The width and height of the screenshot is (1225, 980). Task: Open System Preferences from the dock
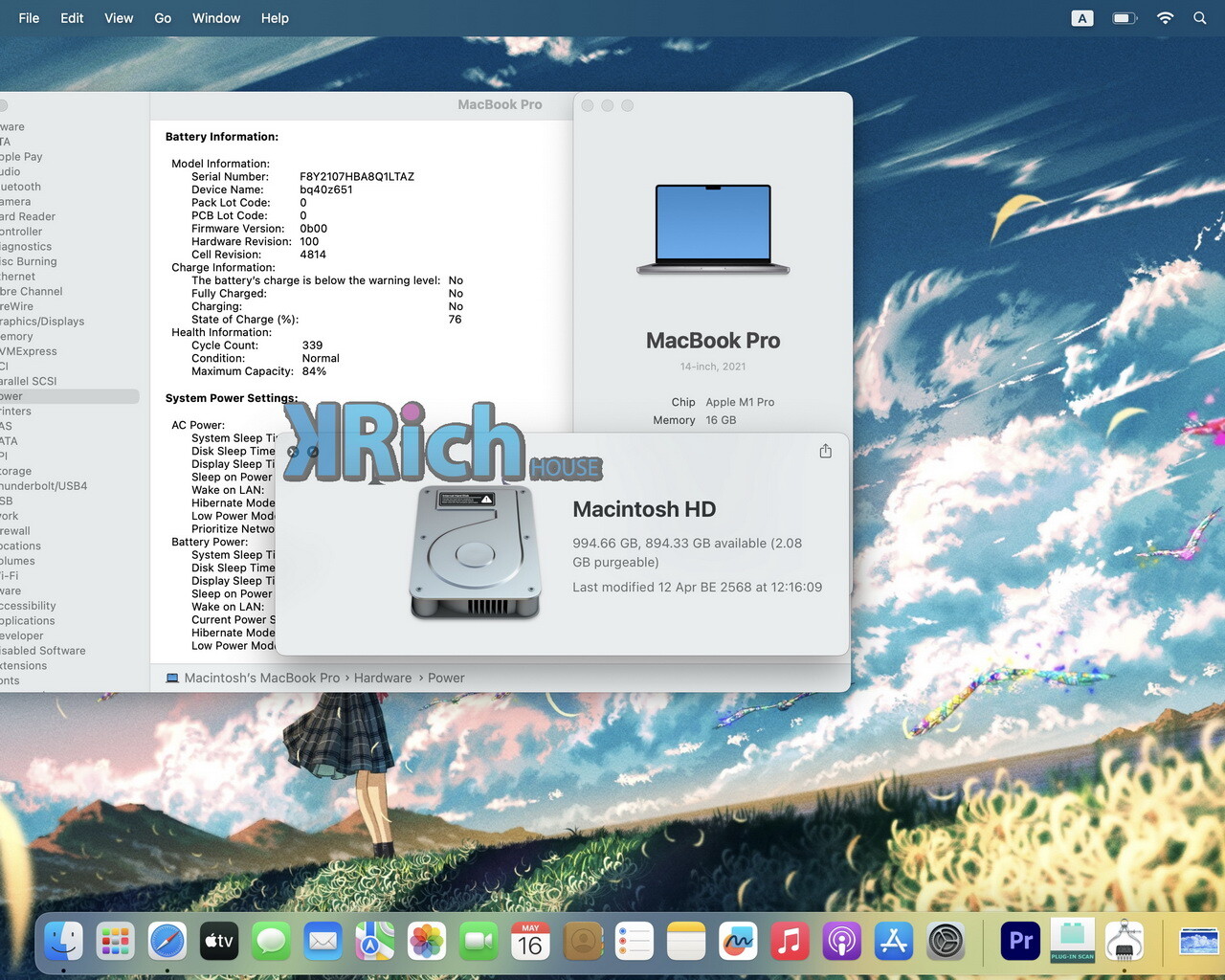click(946, 942)
